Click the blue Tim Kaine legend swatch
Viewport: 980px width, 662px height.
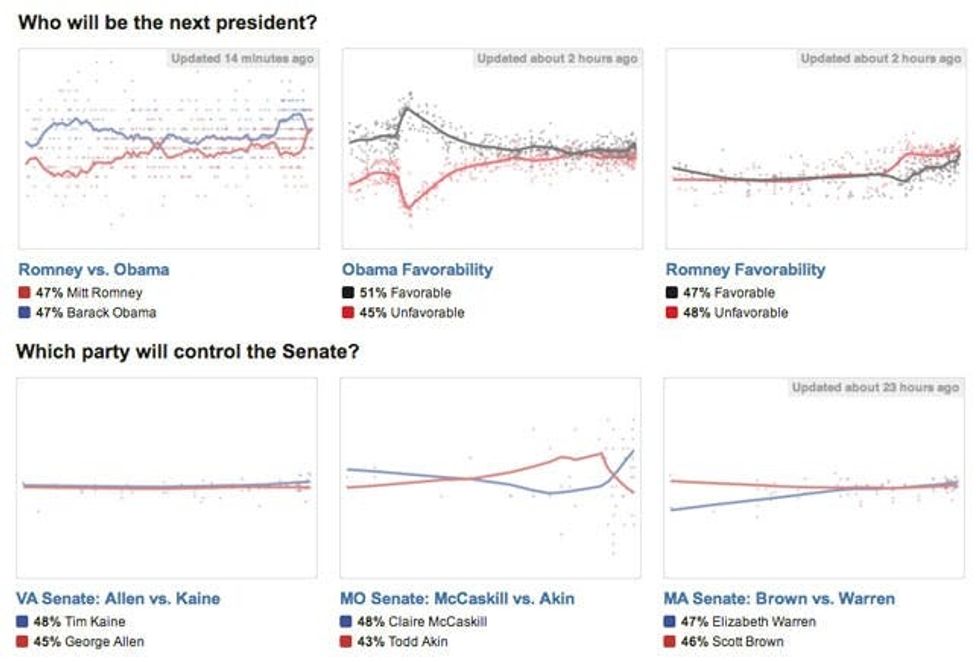point(23,621)
